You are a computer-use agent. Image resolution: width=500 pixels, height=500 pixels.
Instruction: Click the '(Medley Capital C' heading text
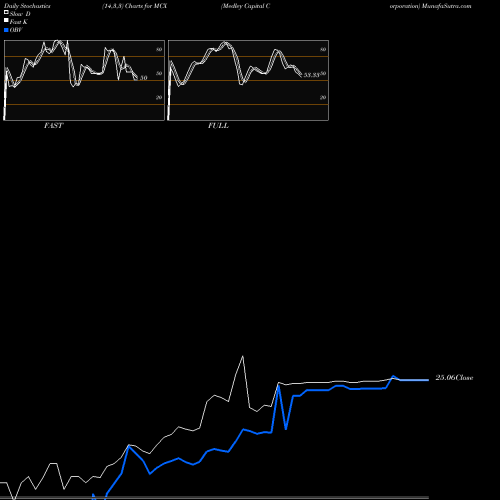pyautogui.click(x=245, y=6)
